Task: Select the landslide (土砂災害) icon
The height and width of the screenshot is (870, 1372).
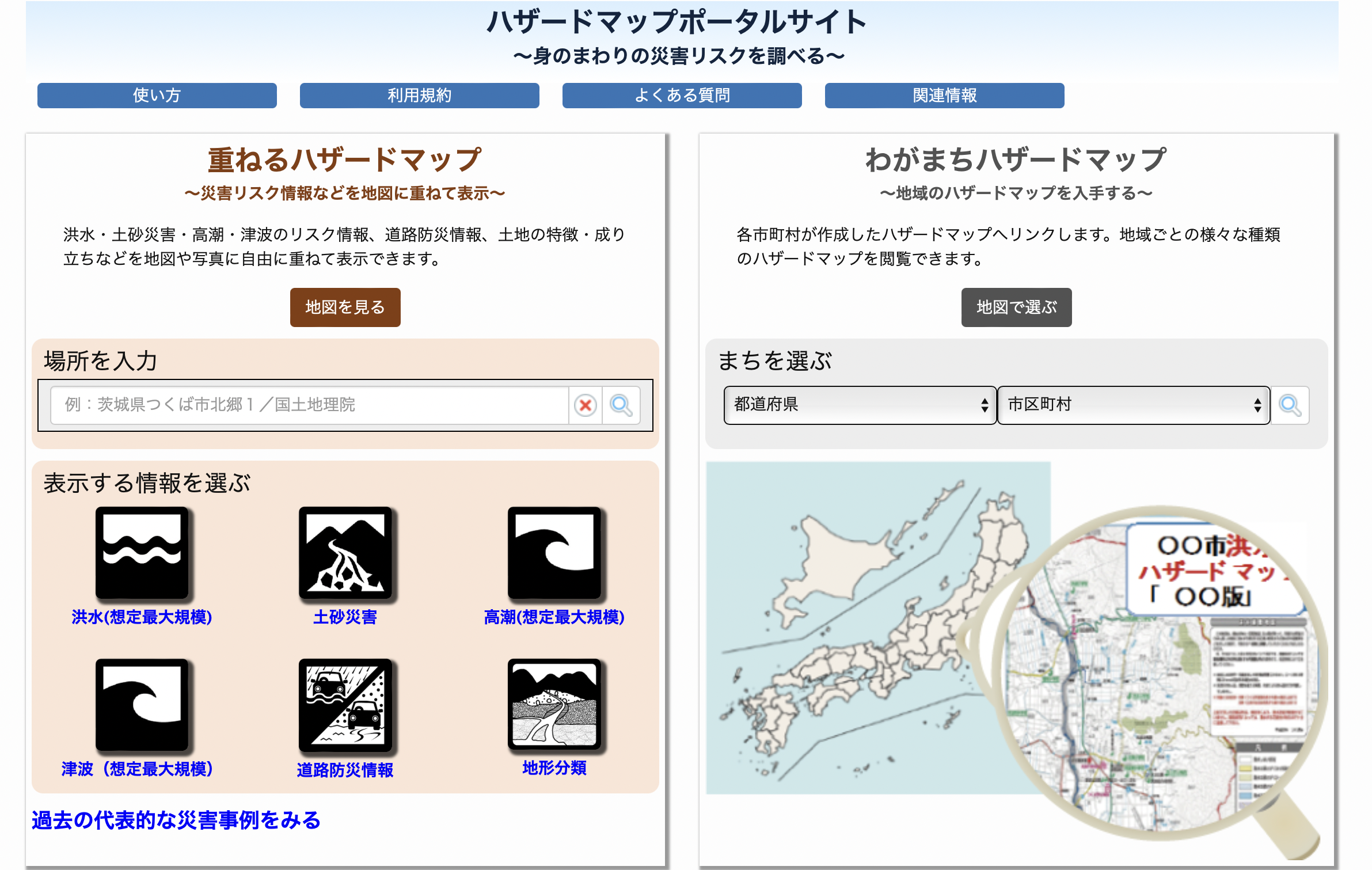Action: pos(345,553)
